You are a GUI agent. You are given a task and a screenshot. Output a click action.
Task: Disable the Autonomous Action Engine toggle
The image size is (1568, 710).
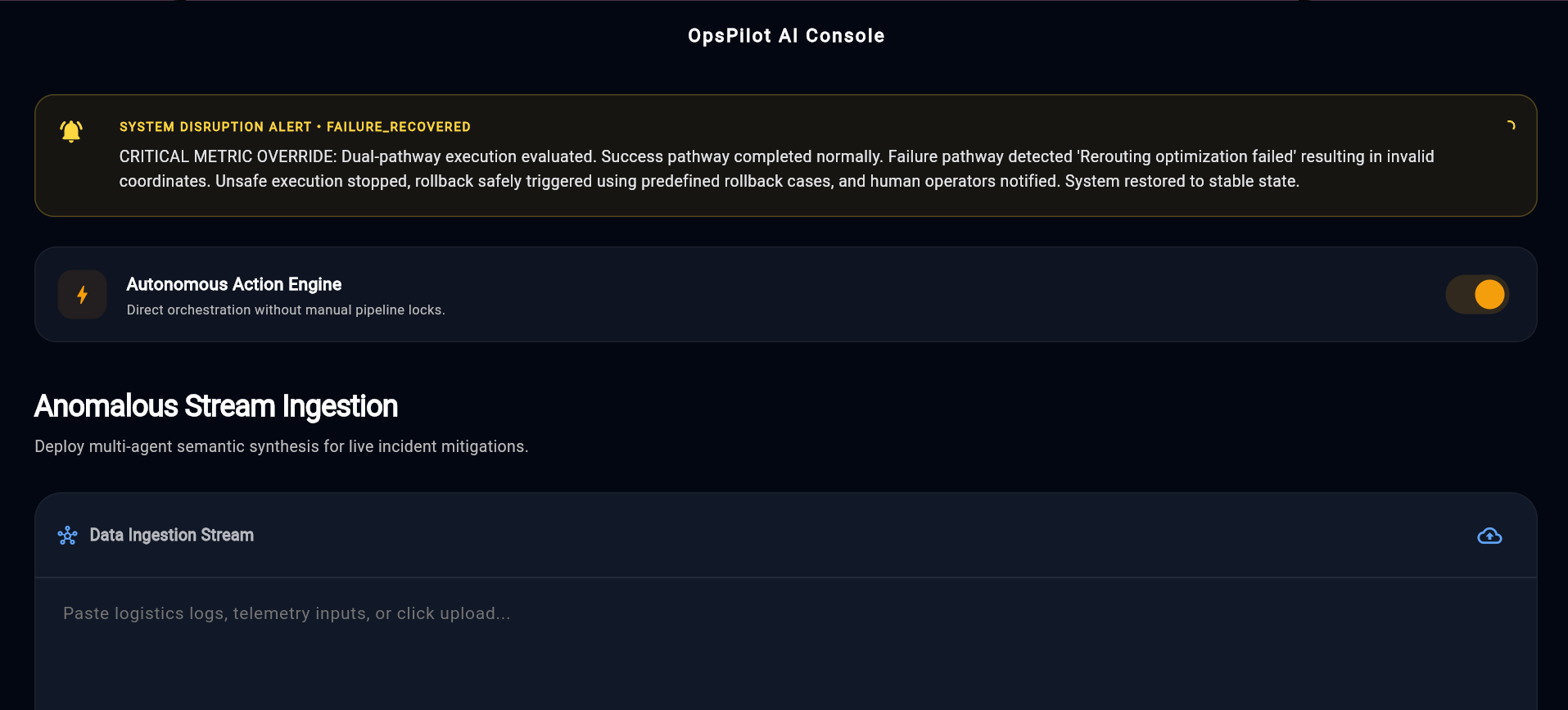coord(1477,295)
